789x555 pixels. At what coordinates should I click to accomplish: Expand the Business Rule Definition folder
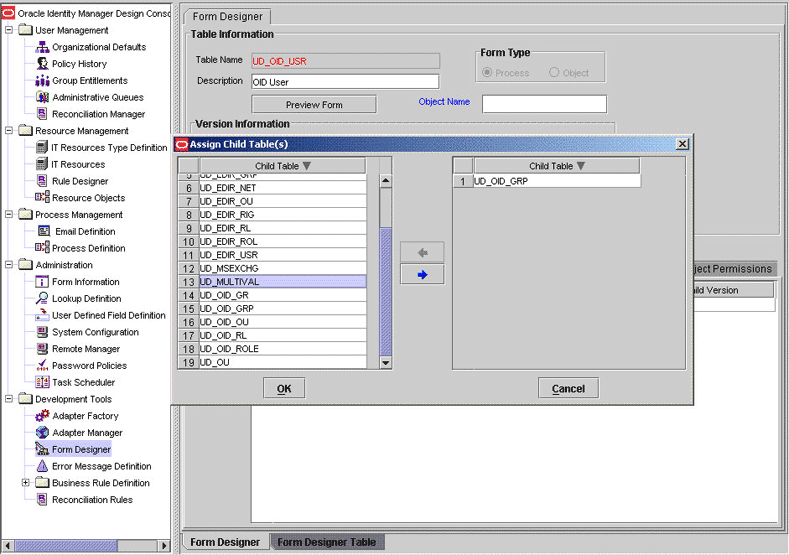click(25, 483)
